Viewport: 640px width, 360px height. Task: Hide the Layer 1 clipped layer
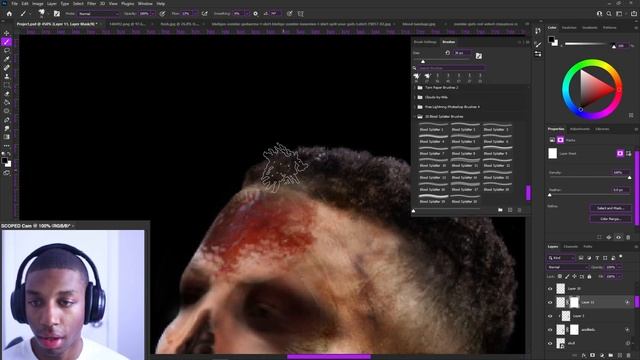(550, 316)
